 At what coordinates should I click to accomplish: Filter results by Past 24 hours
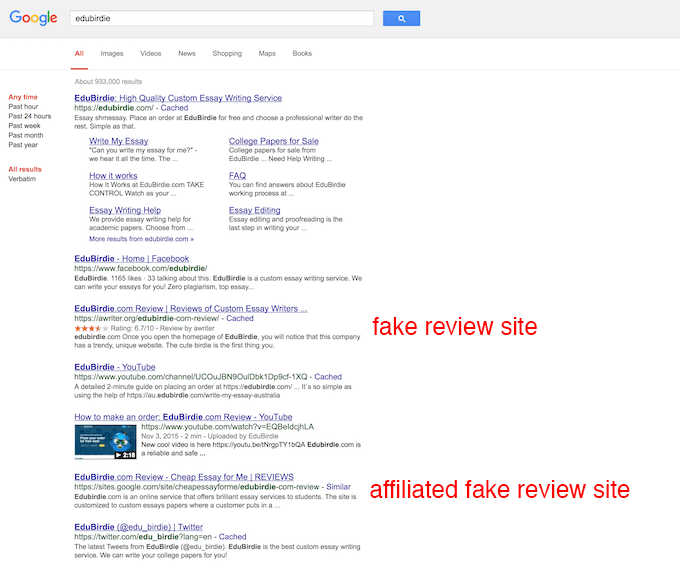click(x=30, y=116)
